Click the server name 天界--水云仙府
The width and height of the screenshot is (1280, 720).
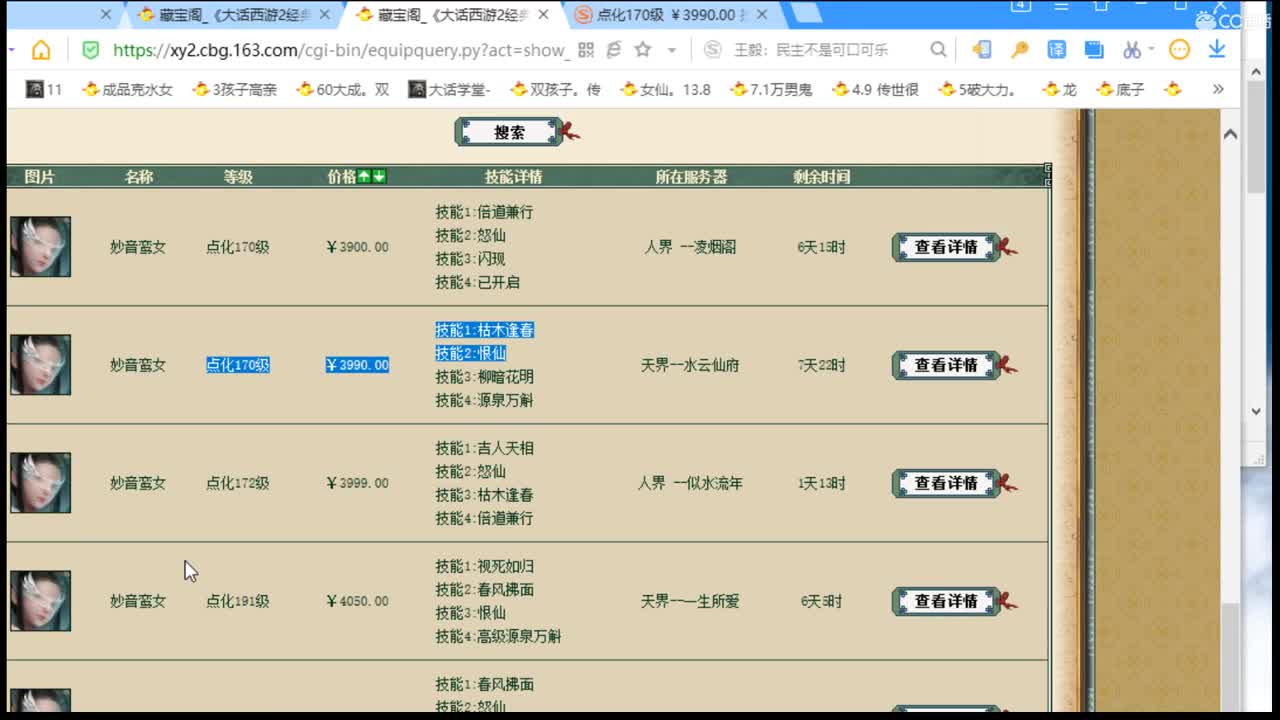point(690,365)
